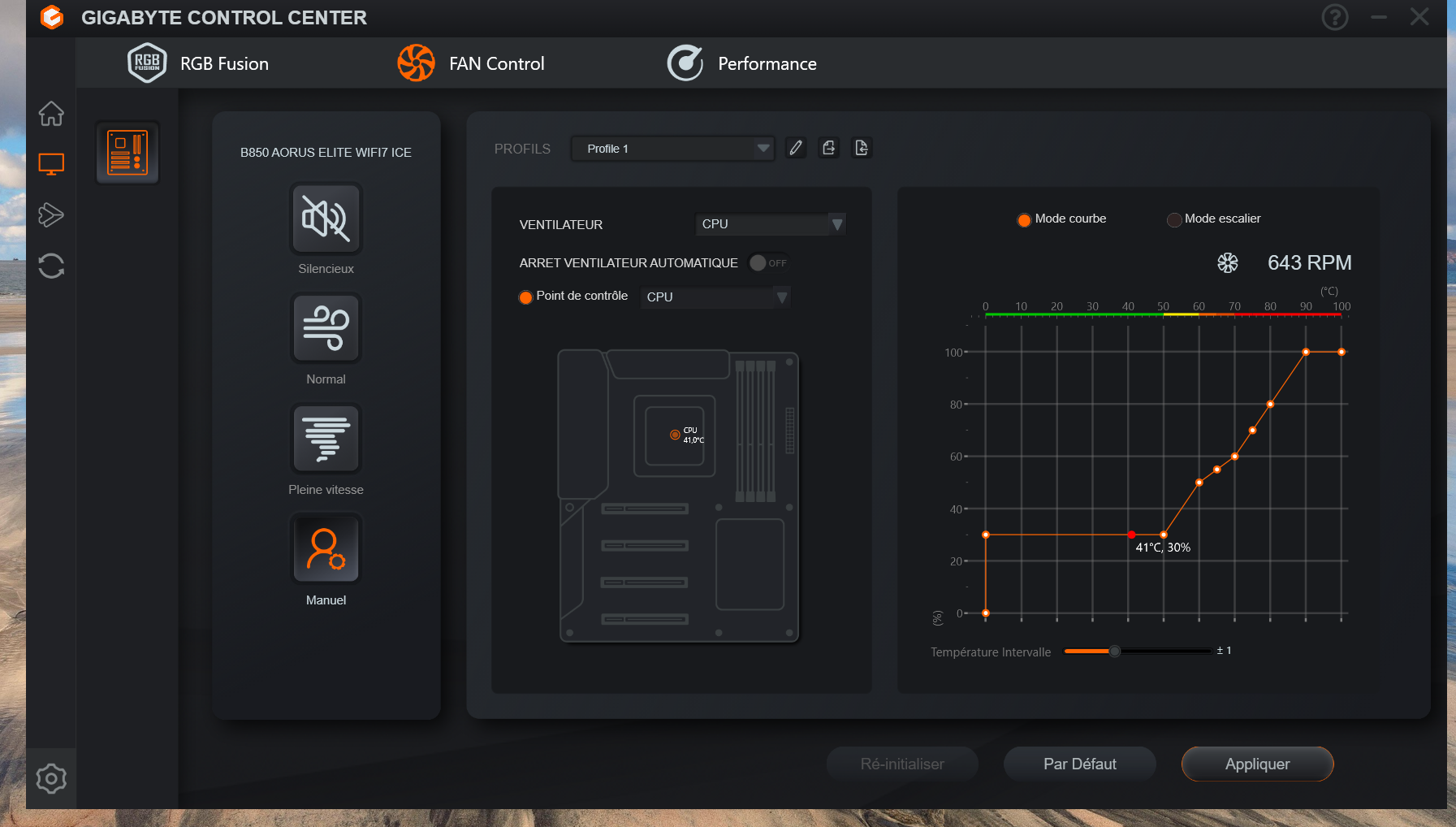Click the Ré-initialiser button
This screenshot has height=827, width=1456.
tap(902, 764)
